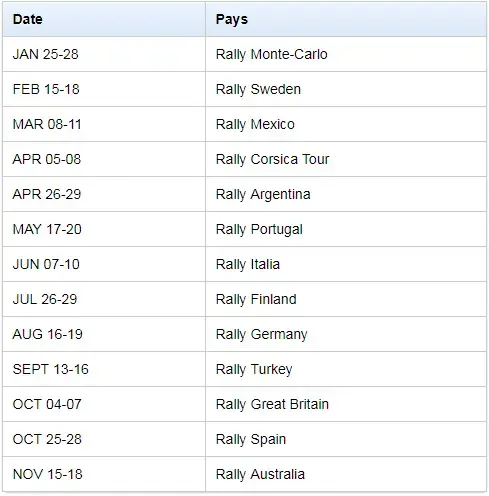The height and width of the screenshot is (496, 489).
Task: Select the Rally Sweden entry
Action: coord(346,89)
